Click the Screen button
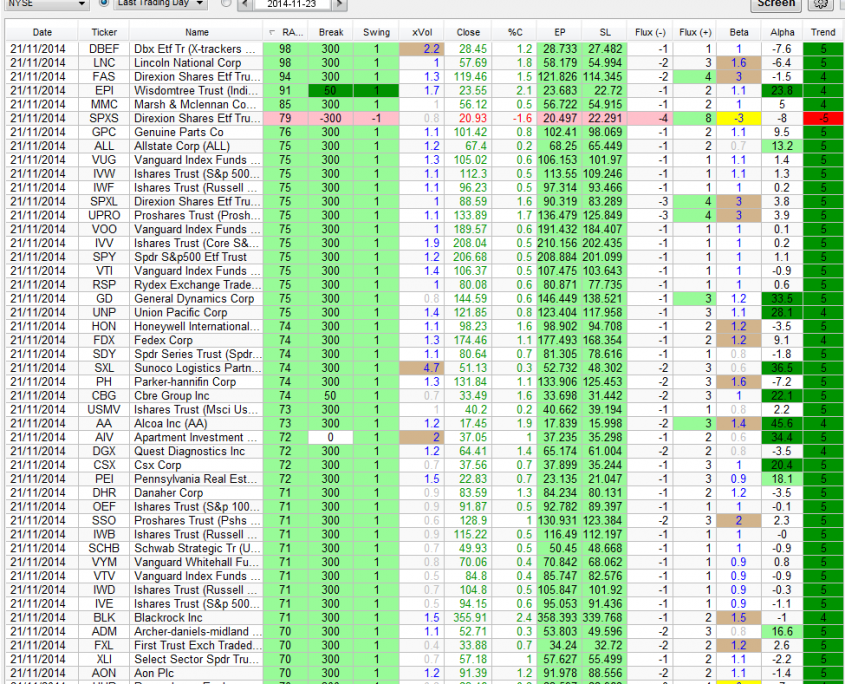The height and width of the screenshot is (684, 845). pyautogui.click(x=776, y=4)
